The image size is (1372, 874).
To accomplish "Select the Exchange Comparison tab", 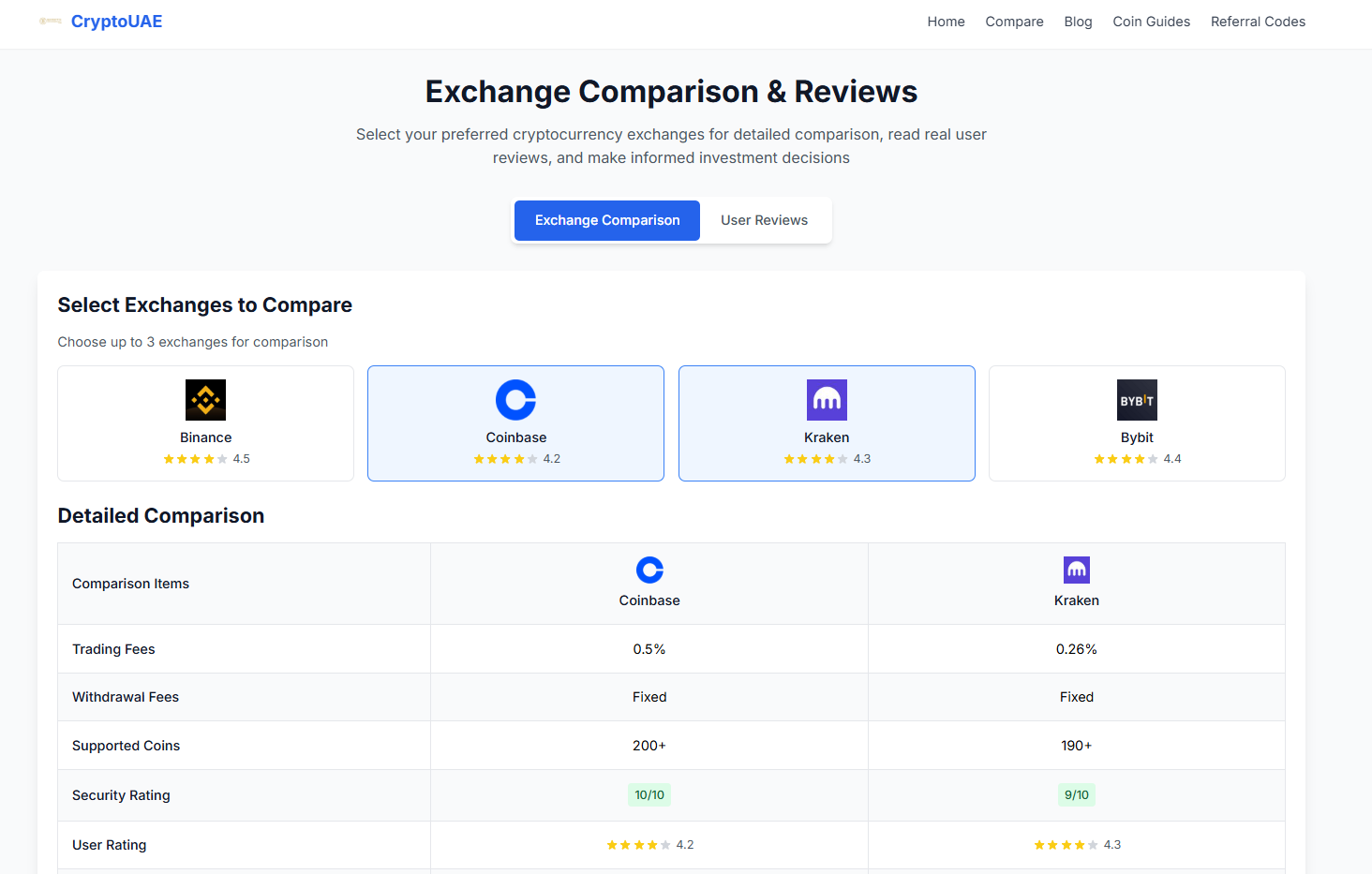I will tap(606, 219).
